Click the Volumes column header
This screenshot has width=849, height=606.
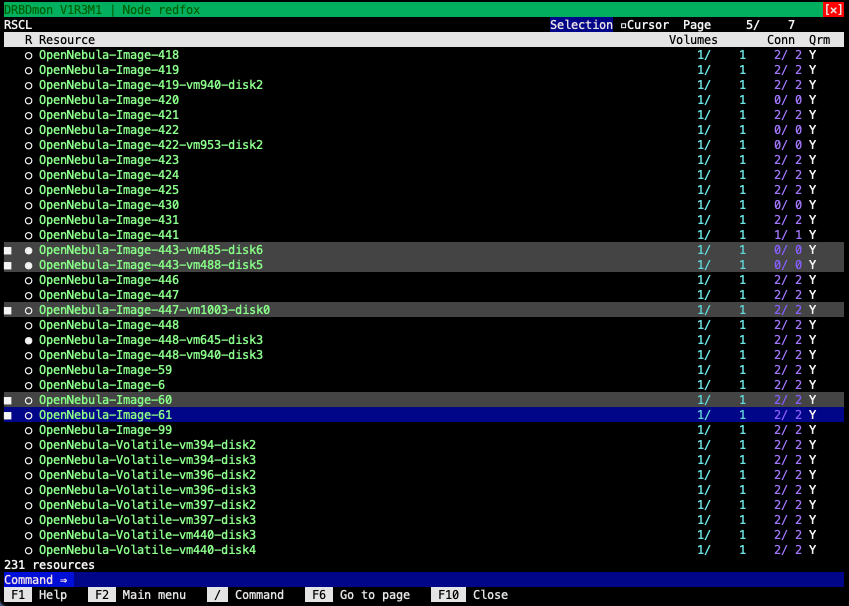pos(693,40)
